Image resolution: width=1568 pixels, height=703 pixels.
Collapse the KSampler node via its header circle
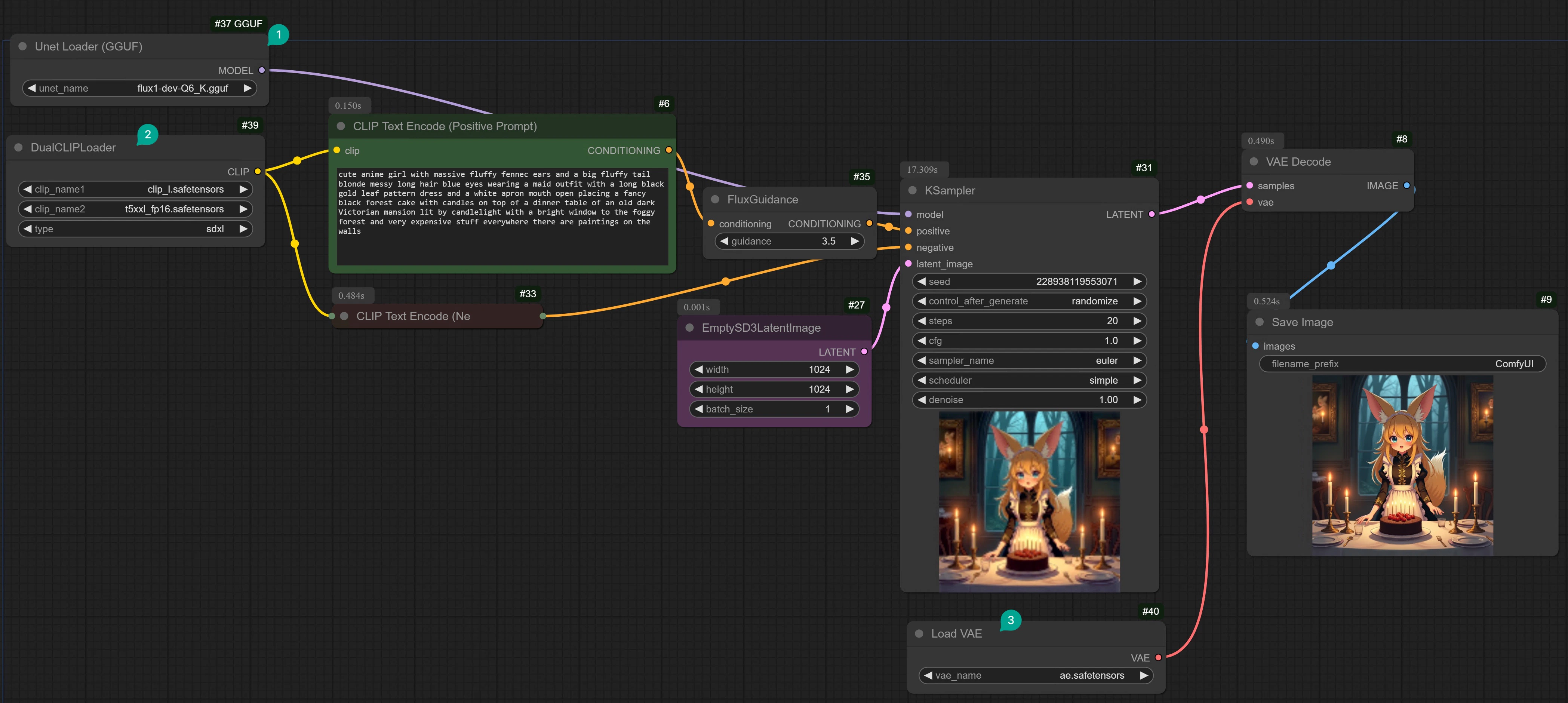(913, 190)
